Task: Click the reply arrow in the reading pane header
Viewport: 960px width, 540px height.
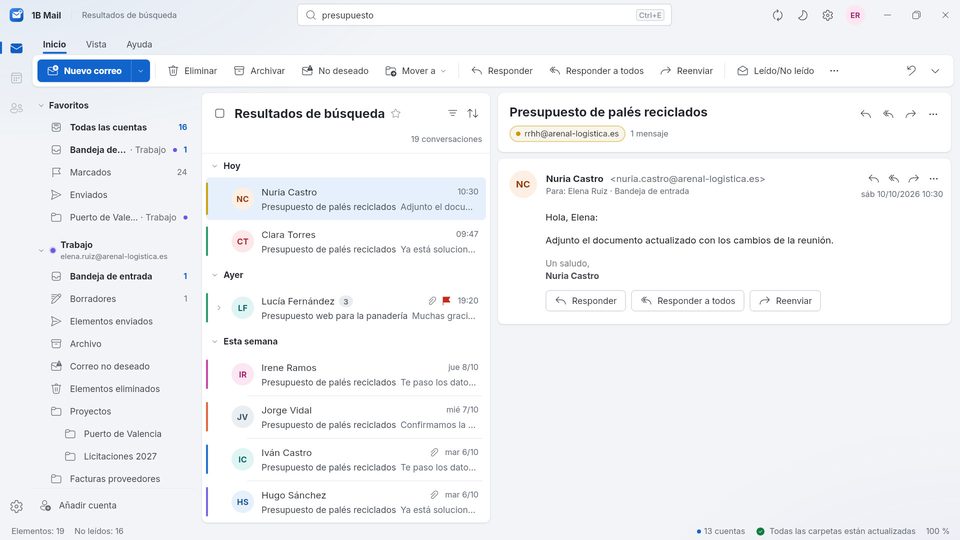Action: [x=866, y=114]
